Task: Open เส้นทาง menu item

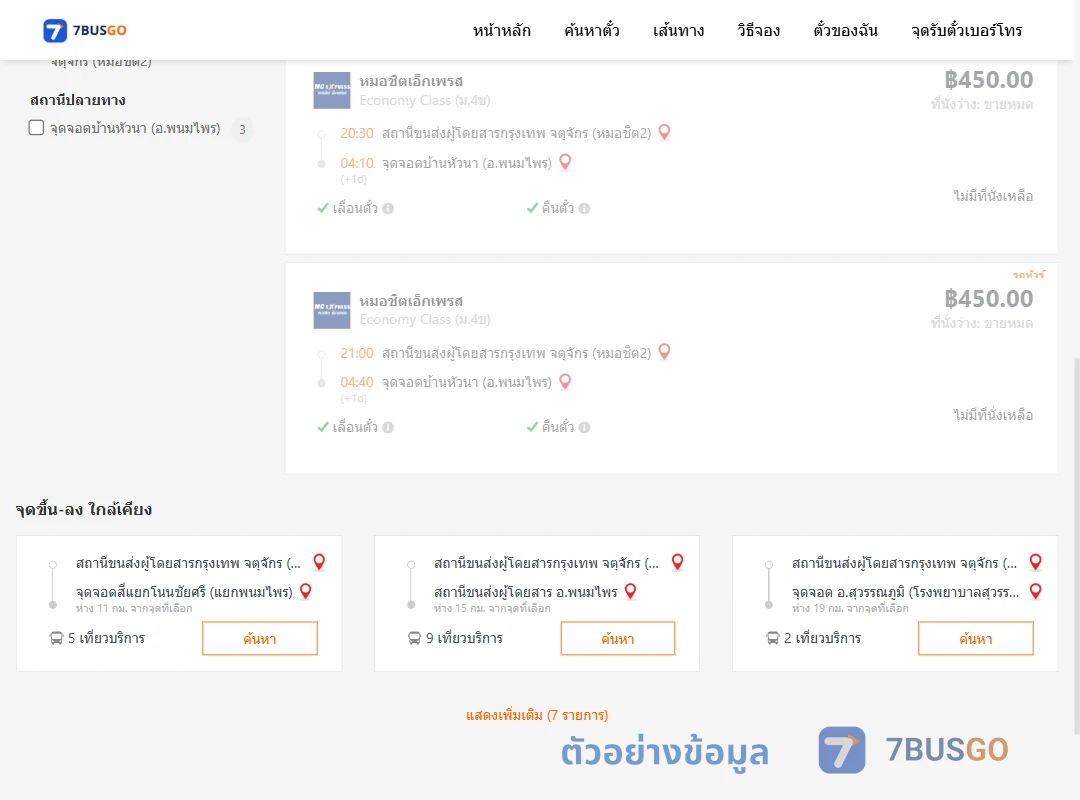Action: click(678, 30)
